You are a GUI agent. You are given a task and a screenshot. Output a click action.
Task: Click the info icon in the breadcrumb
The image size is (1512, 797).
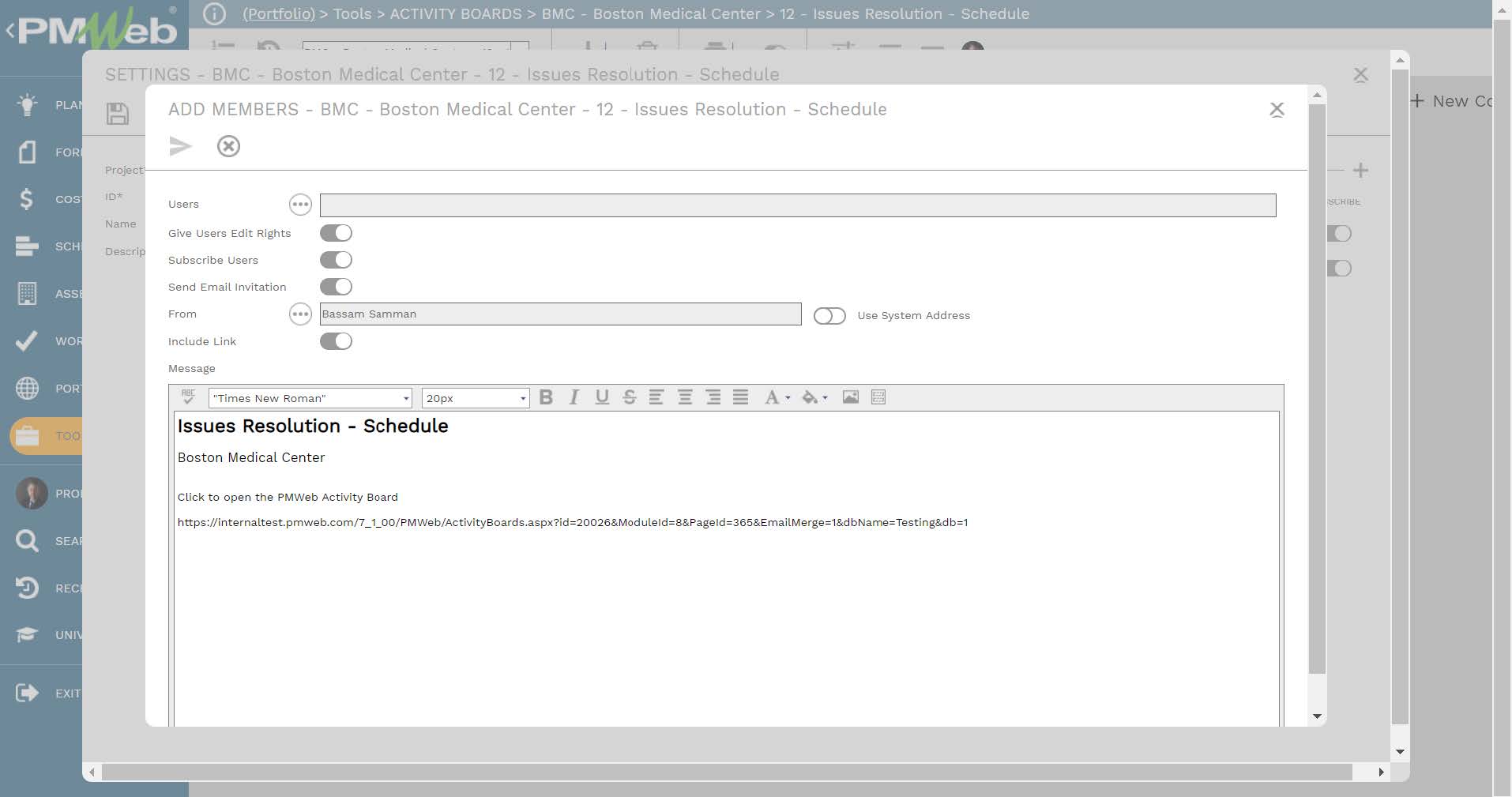(x=215, y=13)
